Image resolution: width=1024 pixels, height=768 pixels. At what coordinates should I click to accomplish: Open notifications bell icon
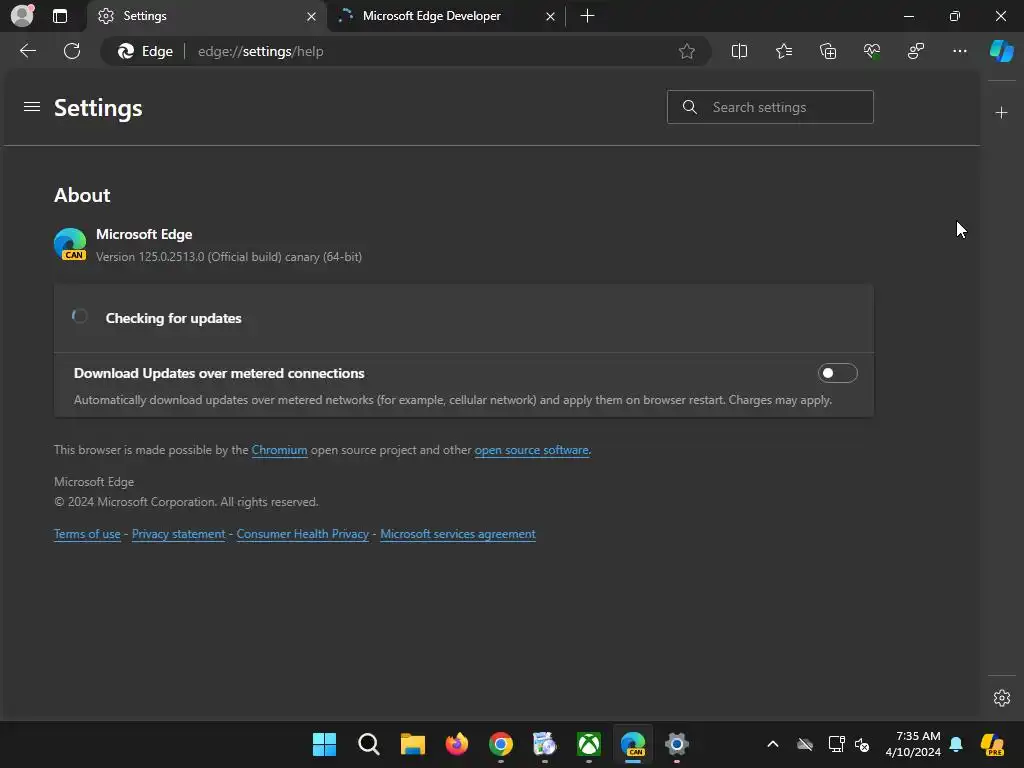[956, 744]
